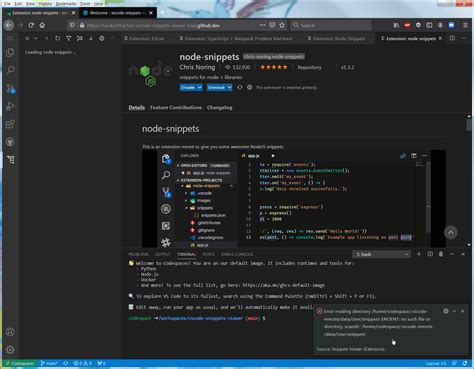Open the DEBUG CONSOLE panel tab

pyautogui.click(x=237, y=254)
